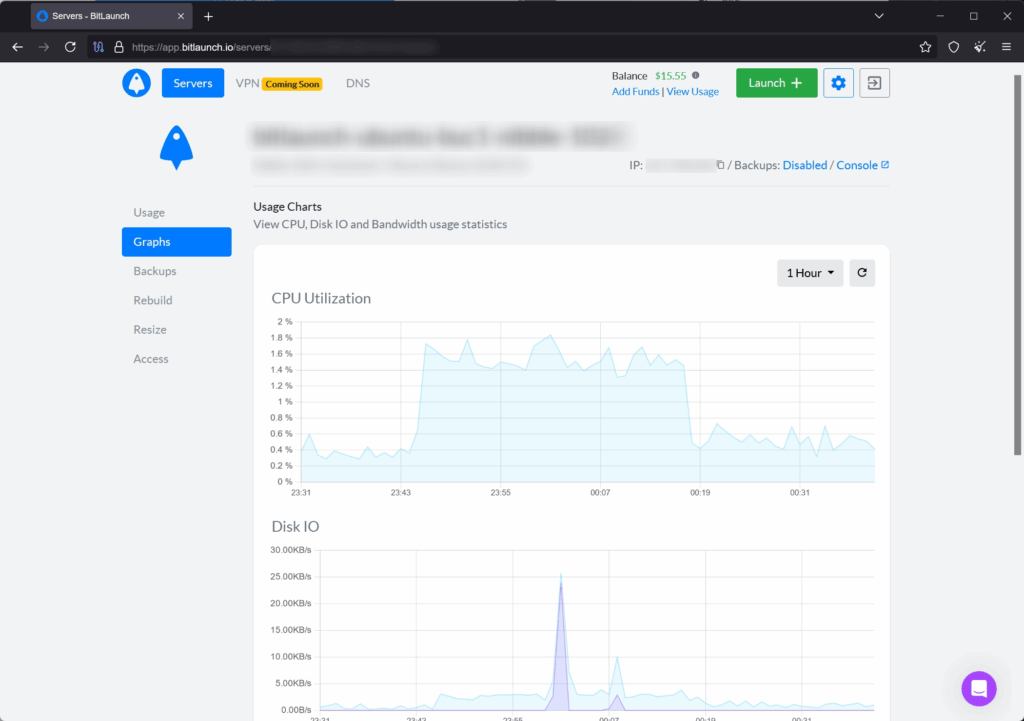
Task: Click the Coming Soon badge
Action: [292, 84]
